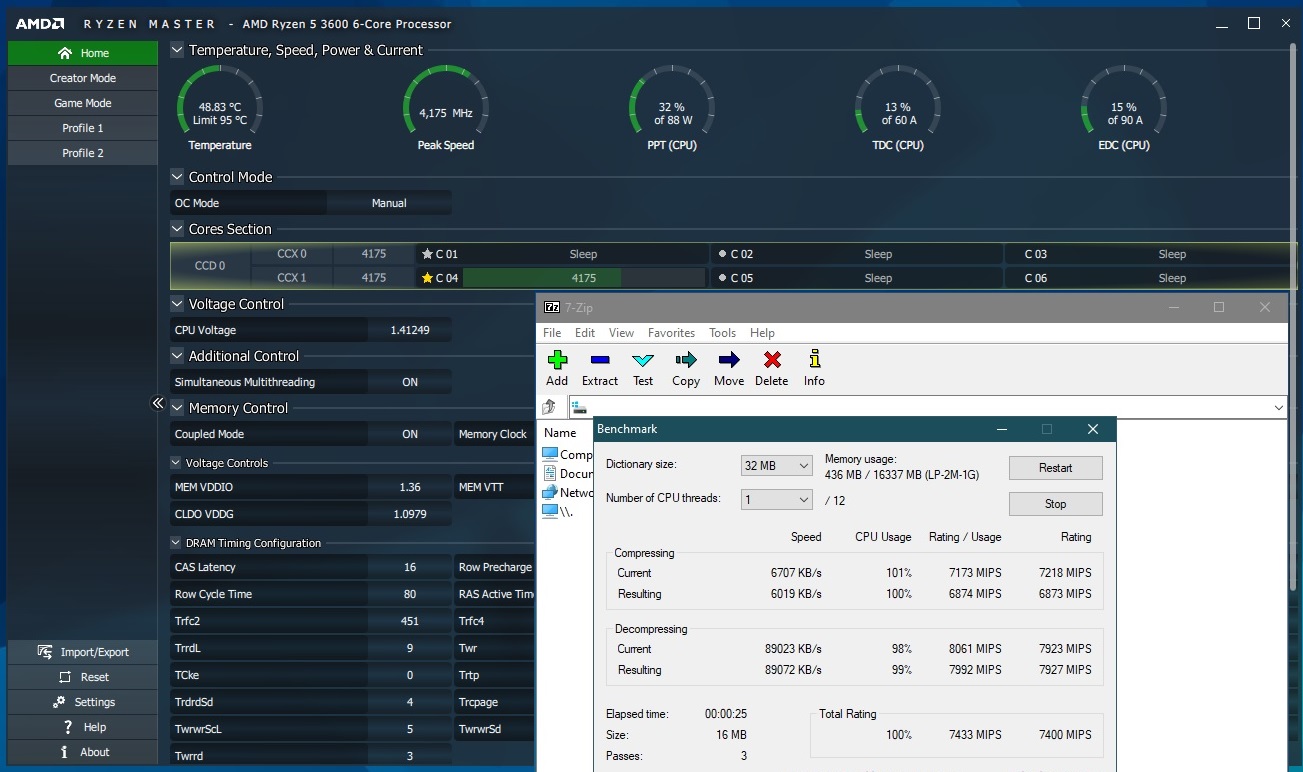Collapse the Cores Section
1303x772 pixels.
[177, 229]
